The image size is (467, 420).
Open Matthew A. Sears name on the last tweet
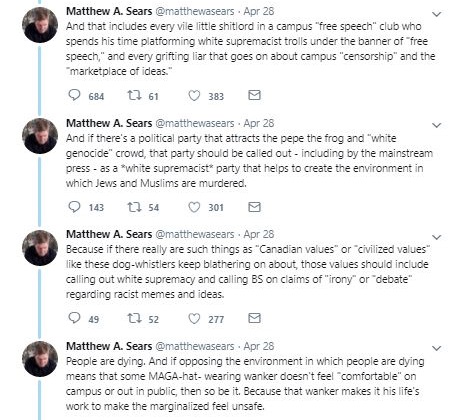[109, 346]
